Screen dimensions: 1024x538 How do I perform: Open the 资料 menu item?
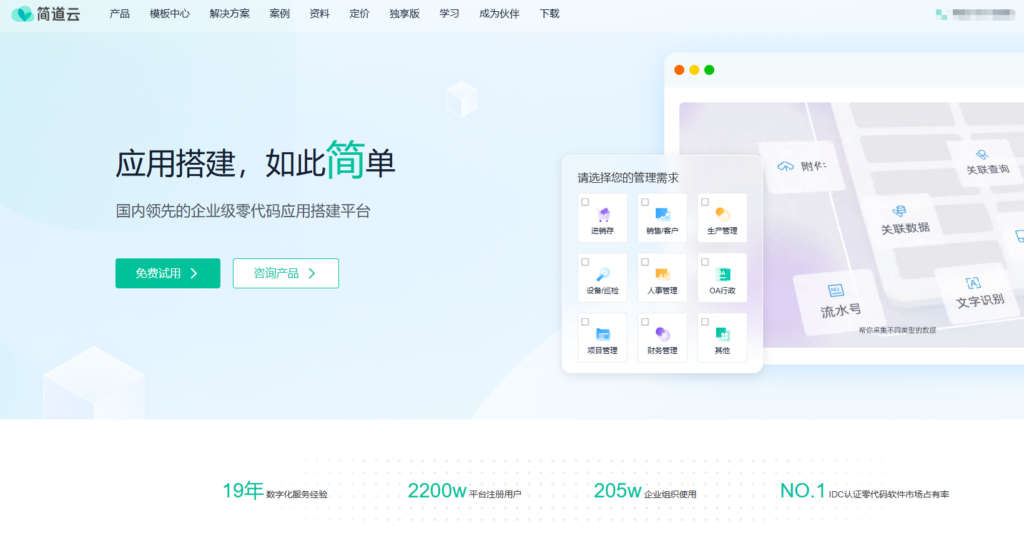point(319,14)
